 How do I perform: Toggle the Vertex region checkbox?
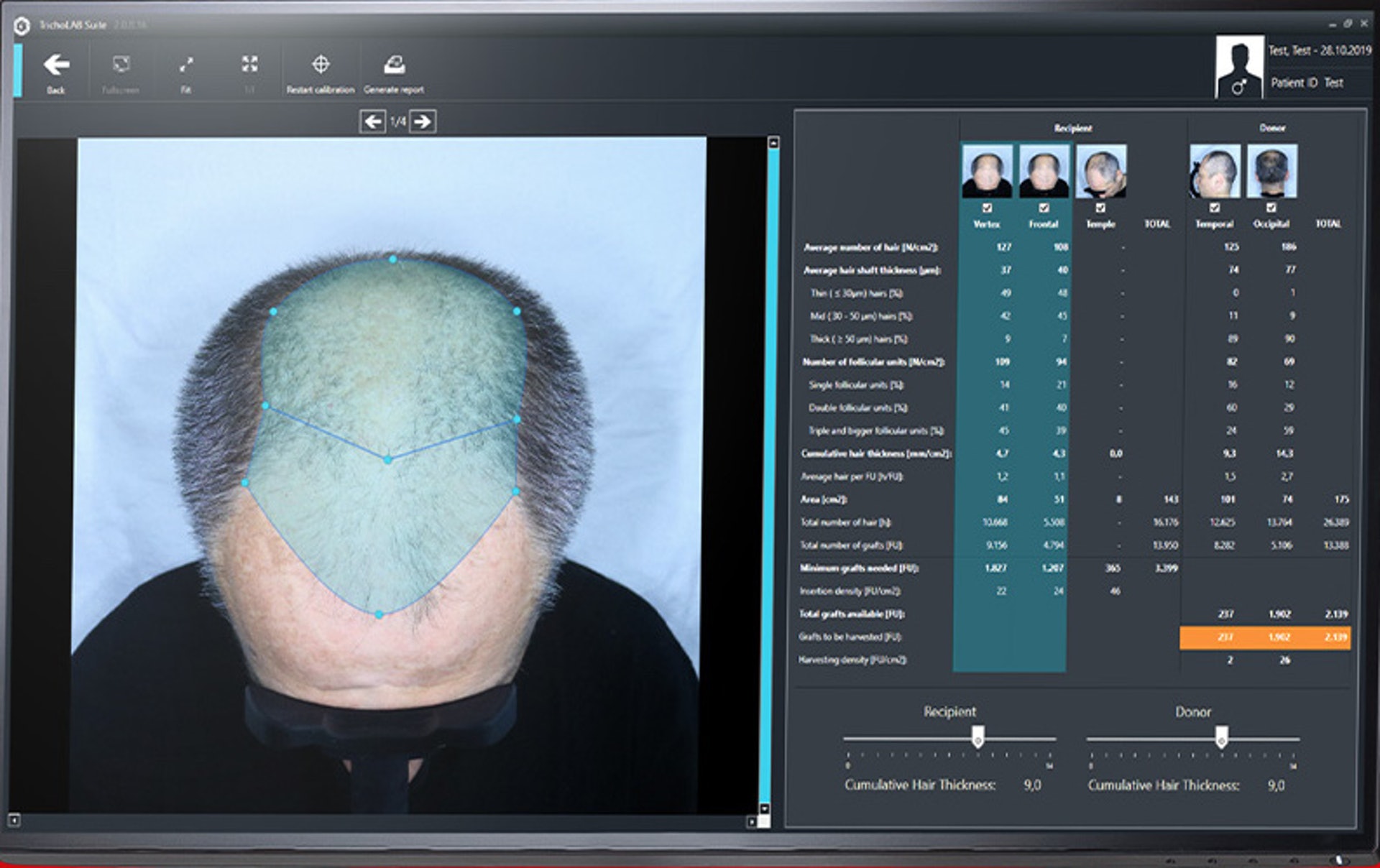click(987, 208)
